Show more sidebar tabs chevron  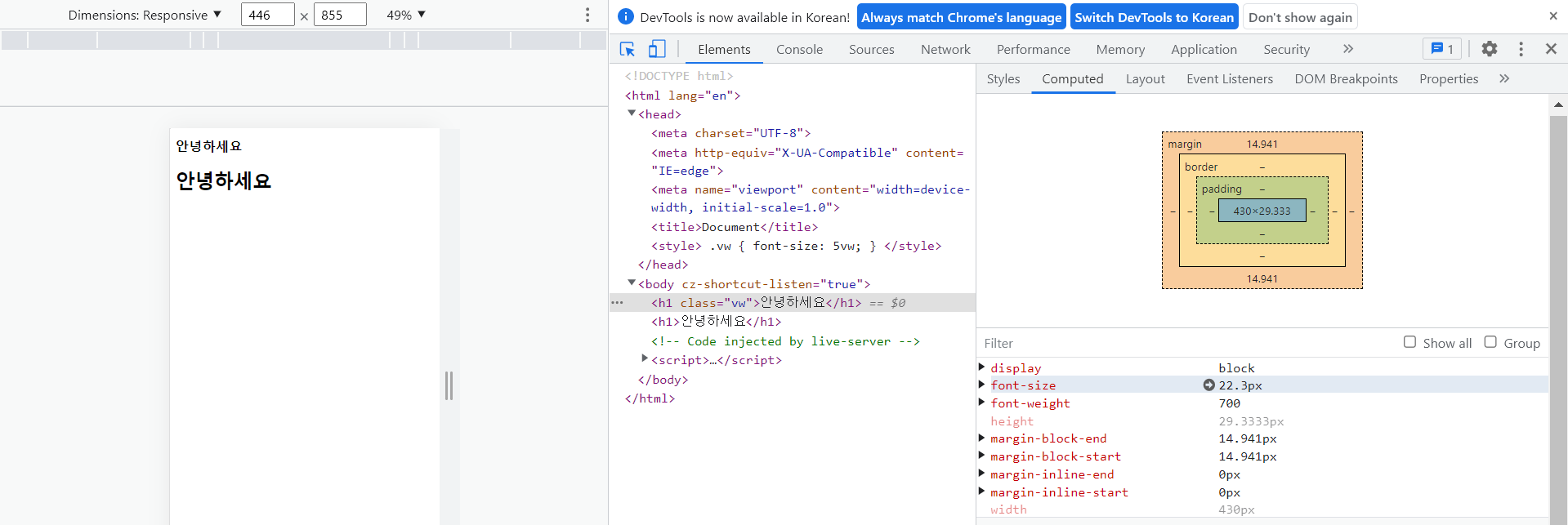(1504, 78)
